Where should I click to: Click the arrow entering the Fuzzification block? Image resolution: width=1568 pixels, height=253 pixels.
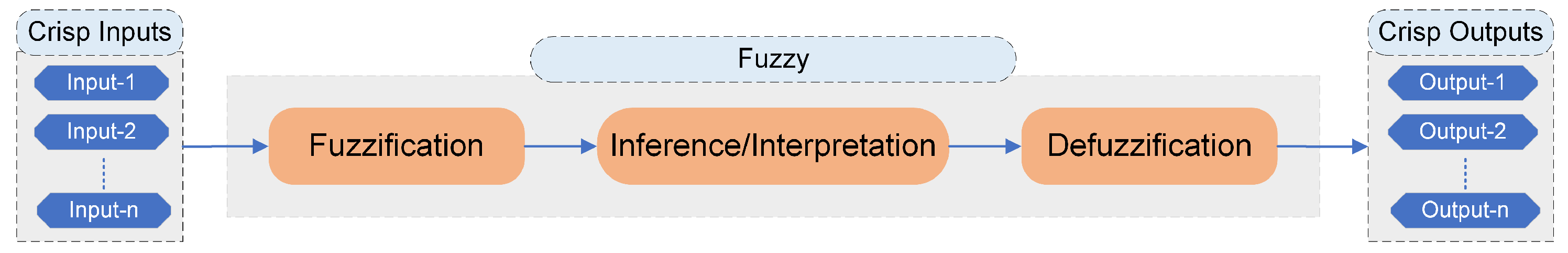pos(225,146)
